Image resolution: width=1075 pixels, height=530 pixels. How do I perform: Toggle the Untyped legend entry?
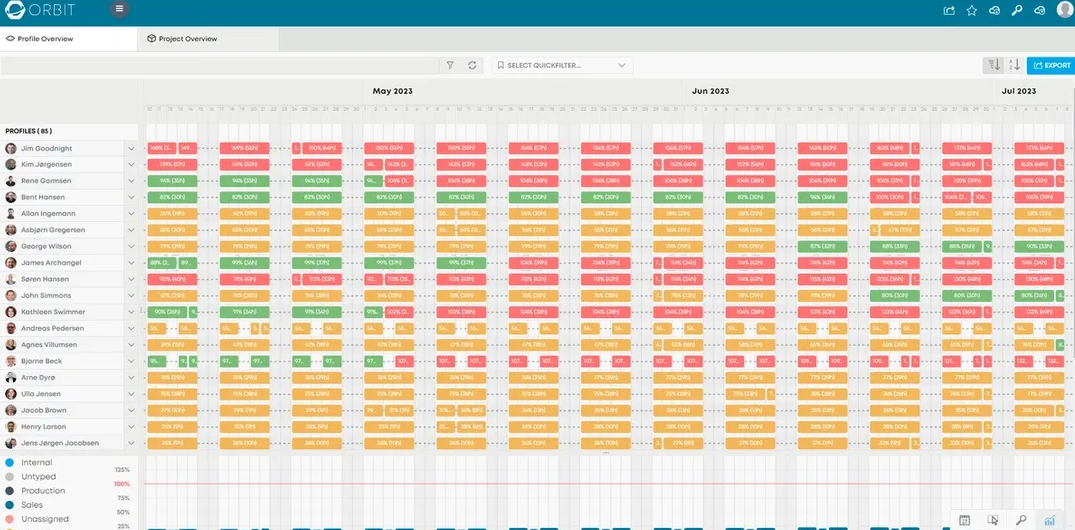click(30, 477)
